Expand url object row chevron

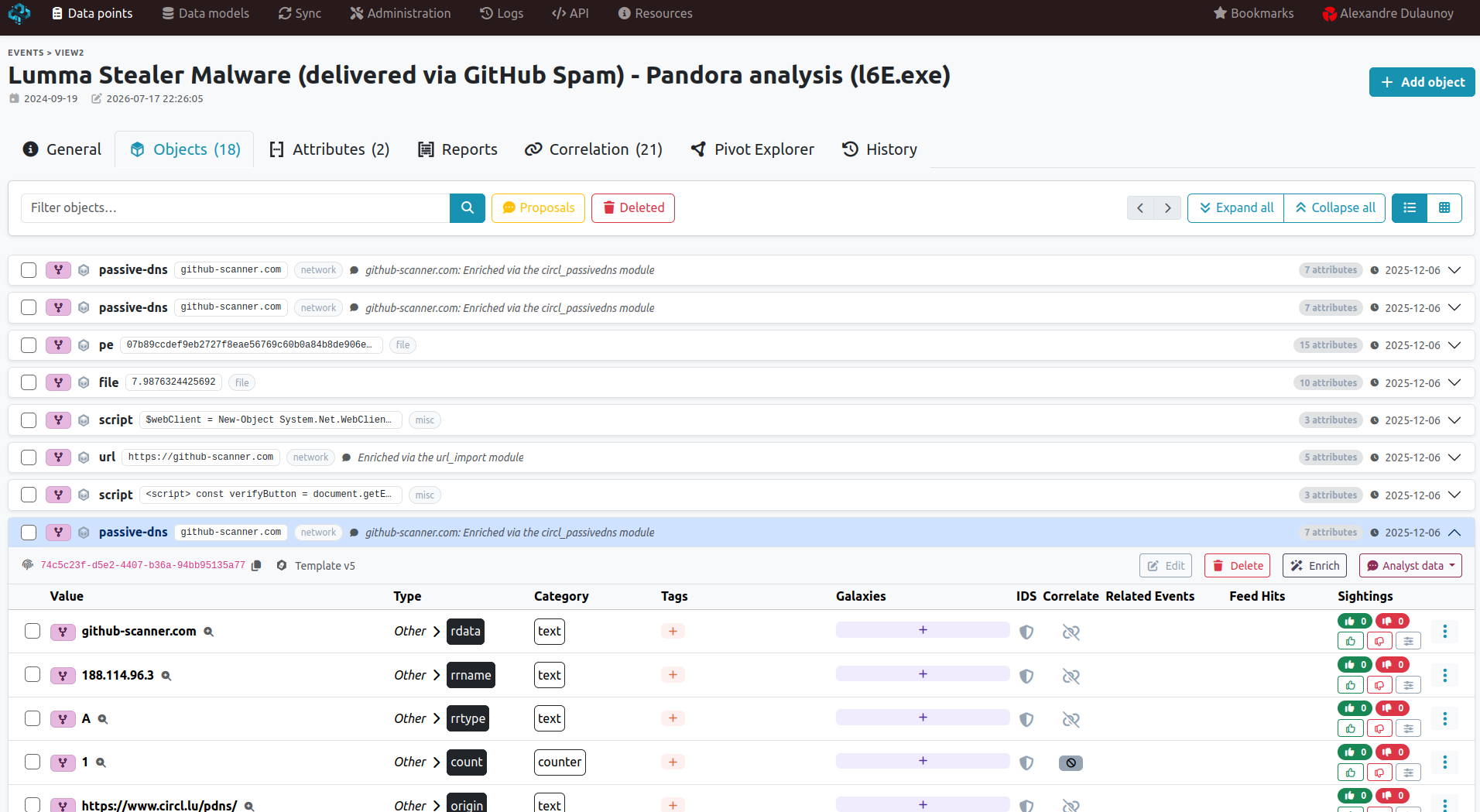pos(1454,457)
